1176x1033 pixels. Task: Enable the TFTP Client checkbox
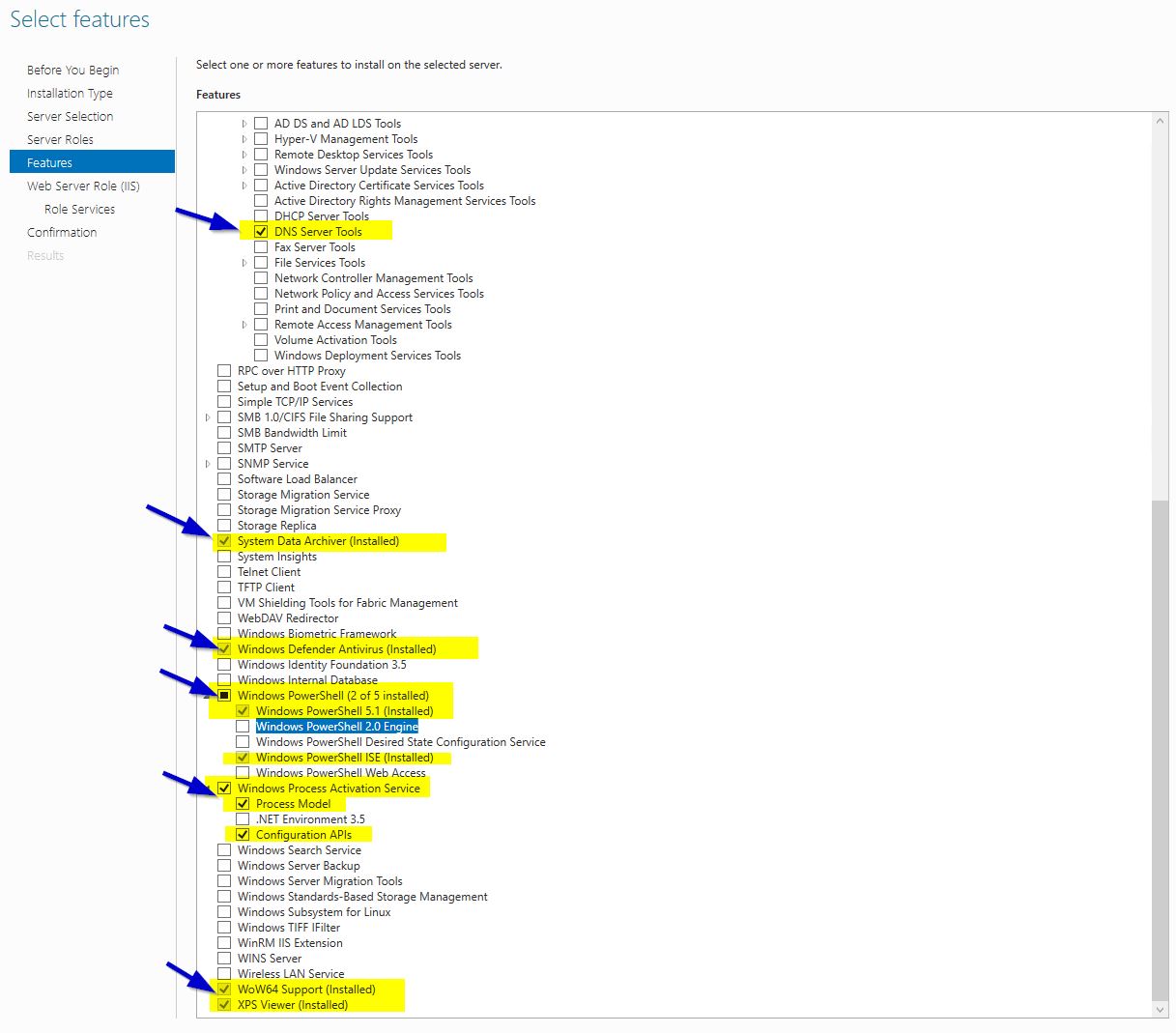[x=224, y=588]
